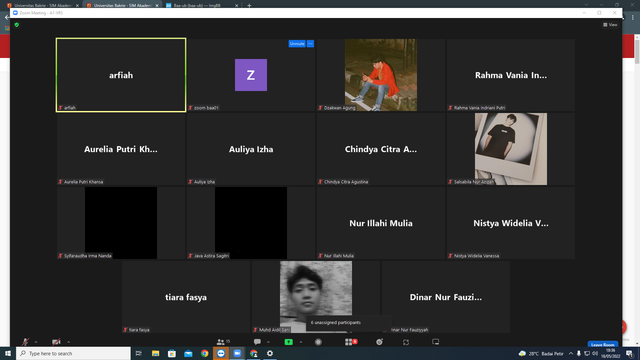This screenshot has height=360, width=640.
Task: Open TeamViewer from taskbar
Action: click(x=221, y=353)
